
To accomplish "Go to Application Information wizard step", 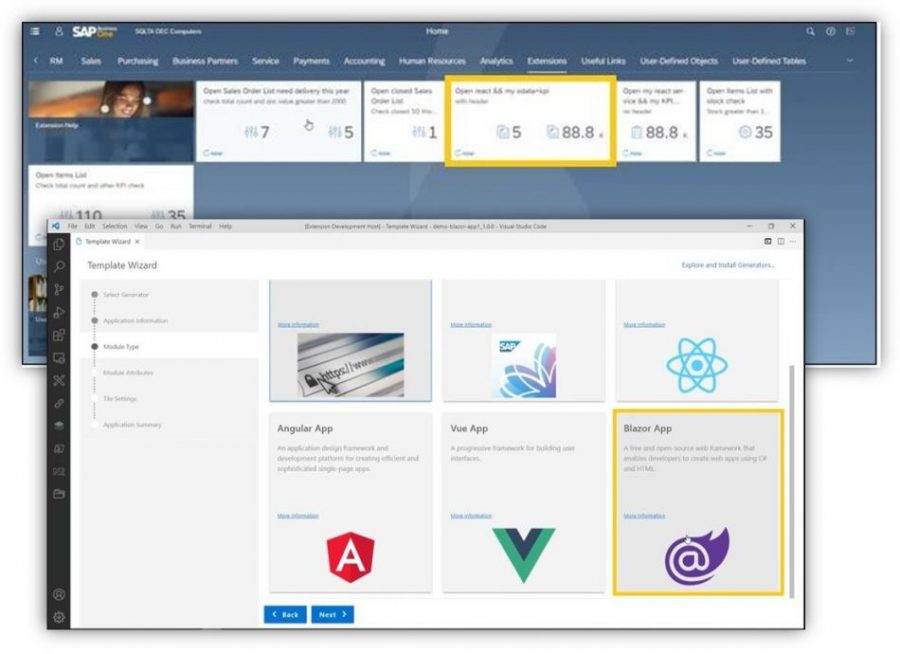I will (135, 321).
